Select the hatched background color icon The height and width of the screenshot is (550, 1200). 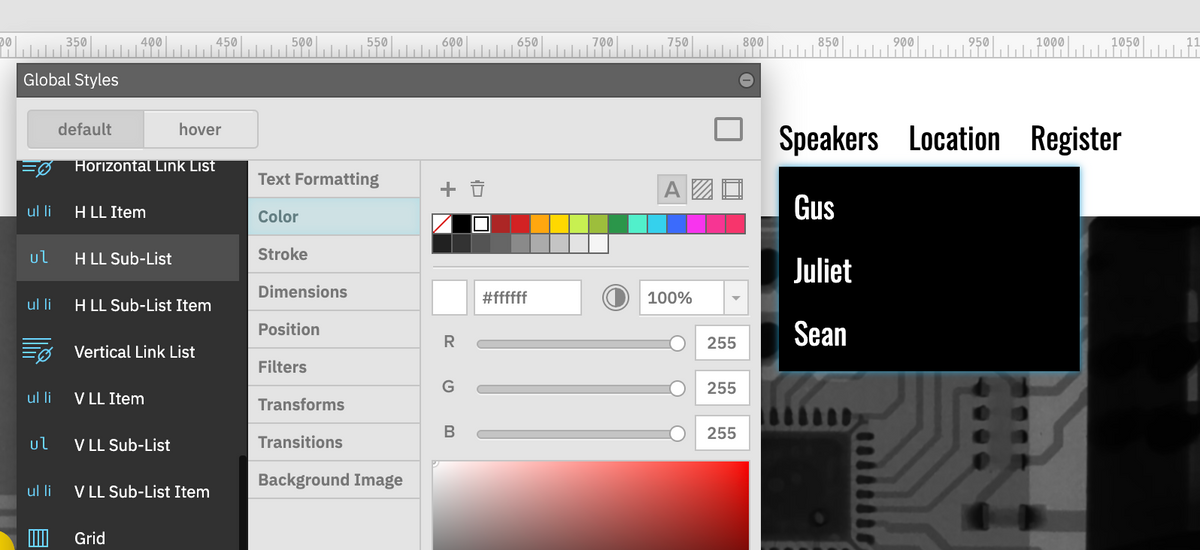point(702,189)
